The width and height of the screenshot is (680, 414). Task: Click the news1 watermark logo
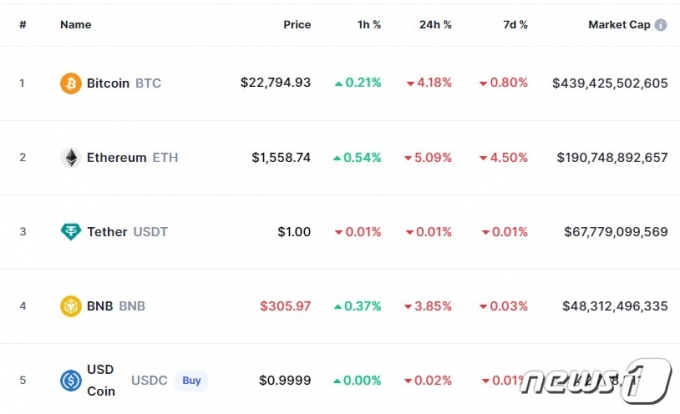(596, 381)
